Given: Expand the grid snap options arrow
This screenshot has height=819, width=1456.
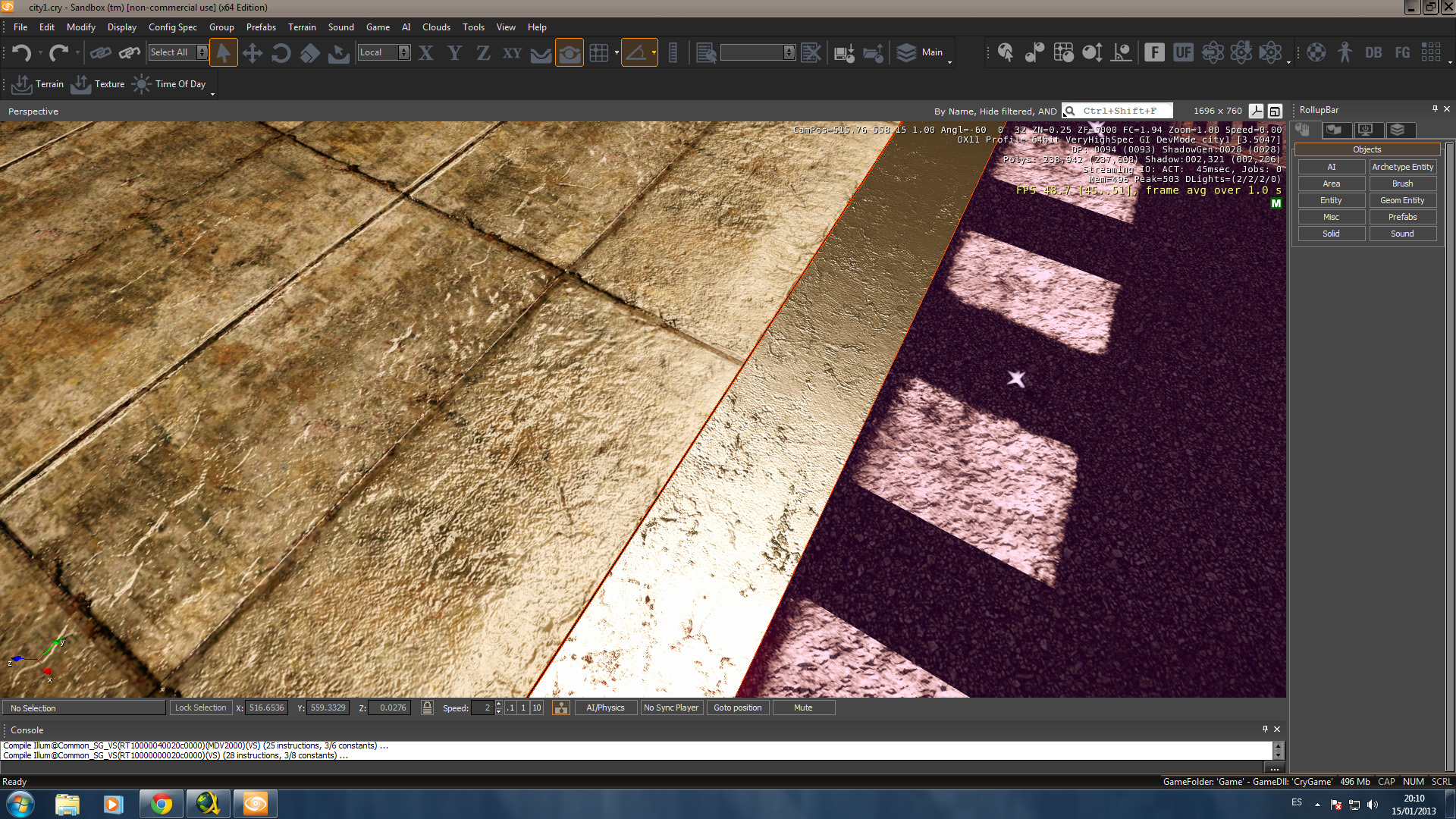Looking at the screenshot, I should [617, 53].
